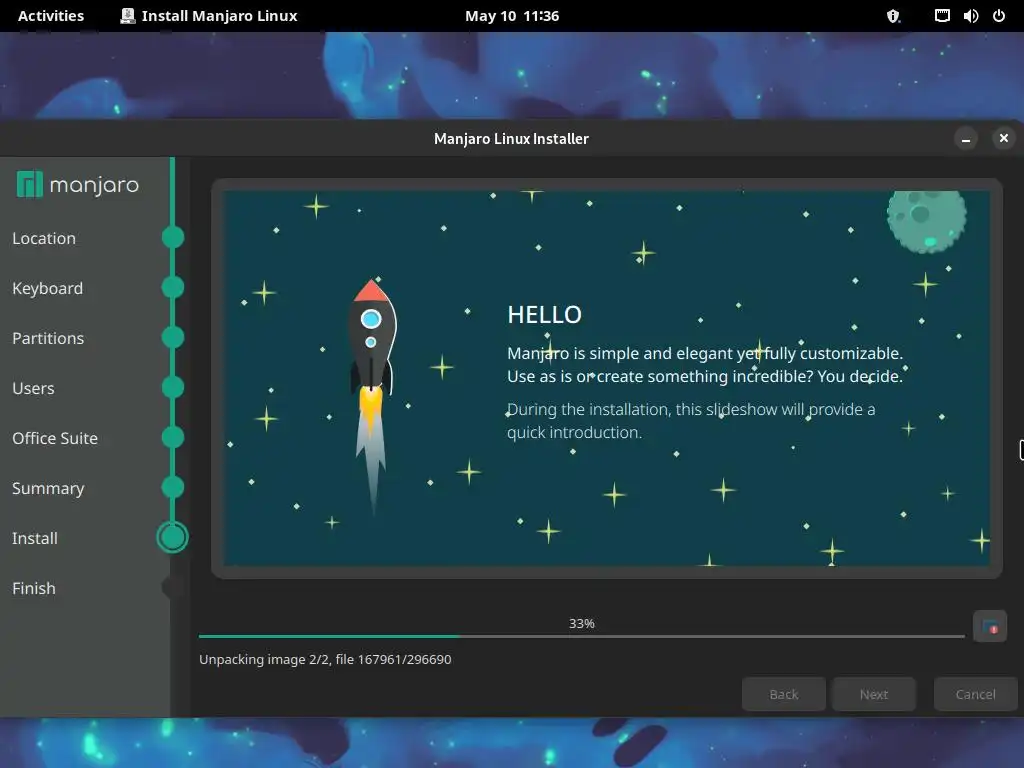Toggle the installation log view icon
Screen dimensions: 1024x768
[989, 627]
